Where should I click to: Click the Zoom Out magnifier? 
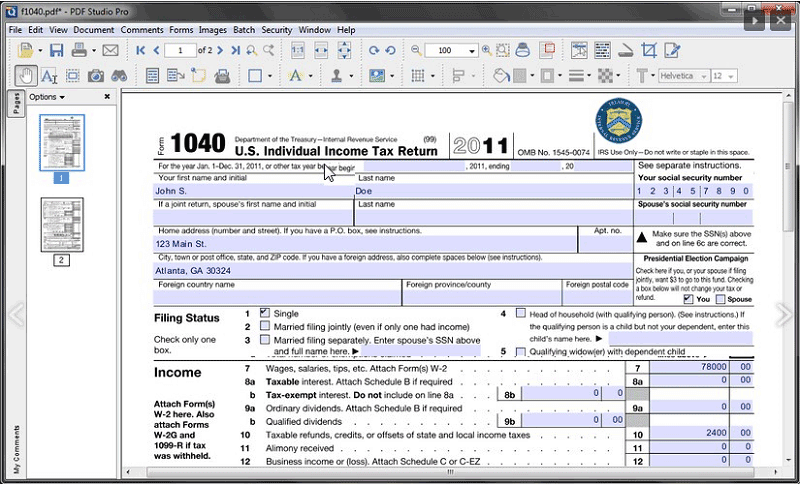(416, 50)
